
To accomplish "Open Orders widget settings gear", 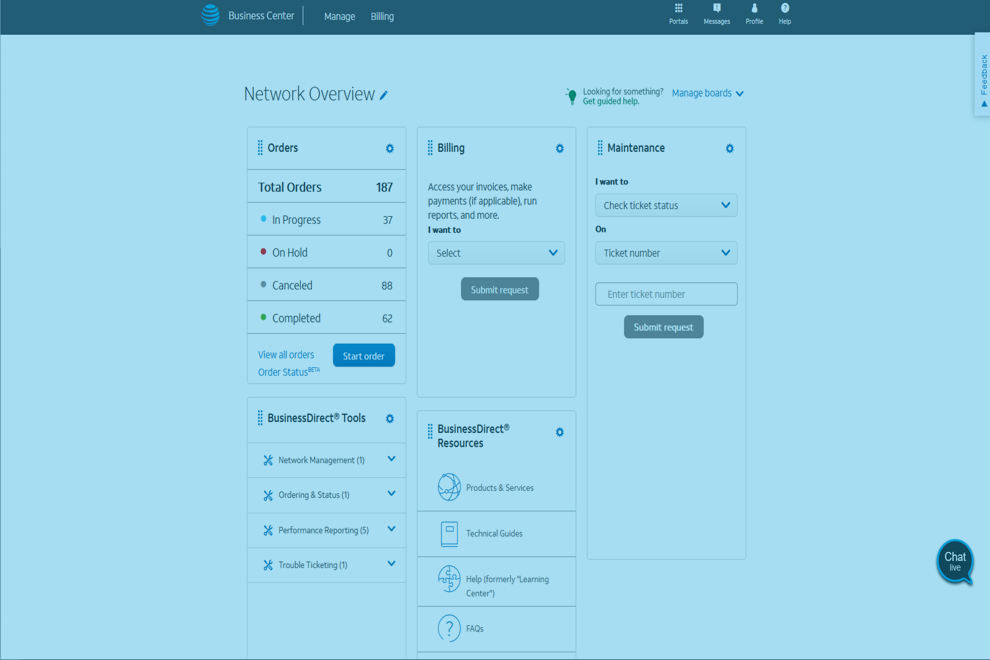I will click(390, 148).
